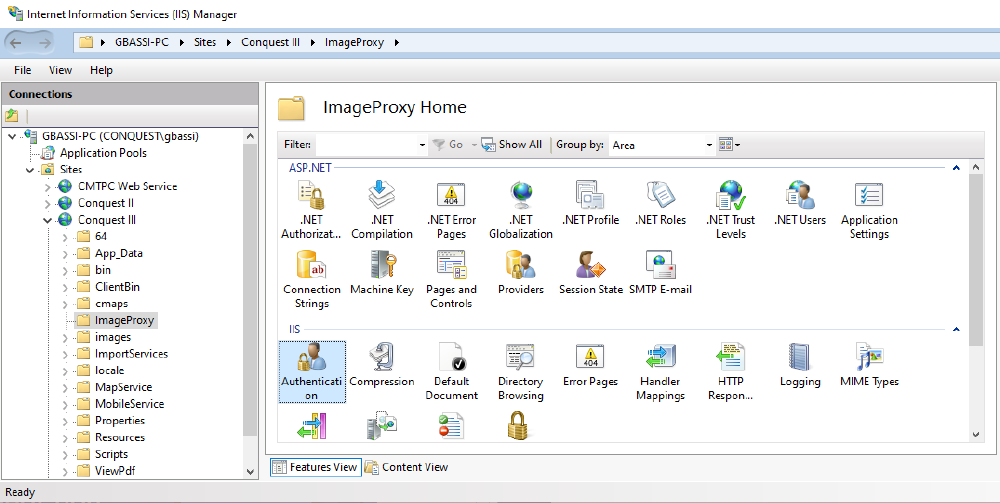Click the Connections panel toolbar connect icon
The height and width of the screenshot is (503, 1000).
(x=11, y=116)
